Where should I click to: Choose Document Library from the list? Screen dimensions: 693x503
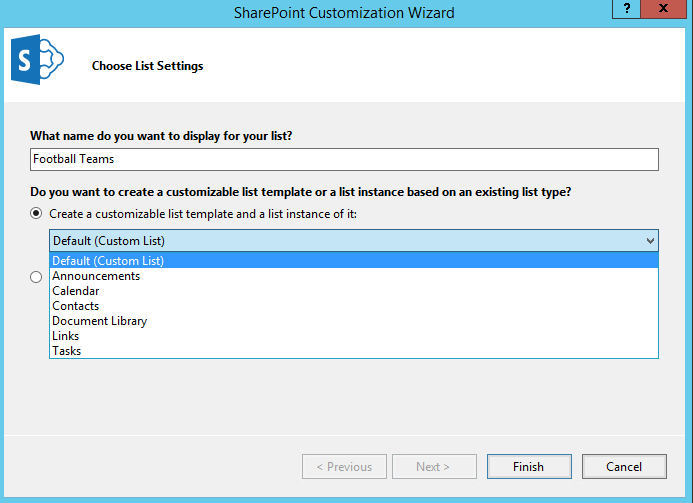click(354, 321)
